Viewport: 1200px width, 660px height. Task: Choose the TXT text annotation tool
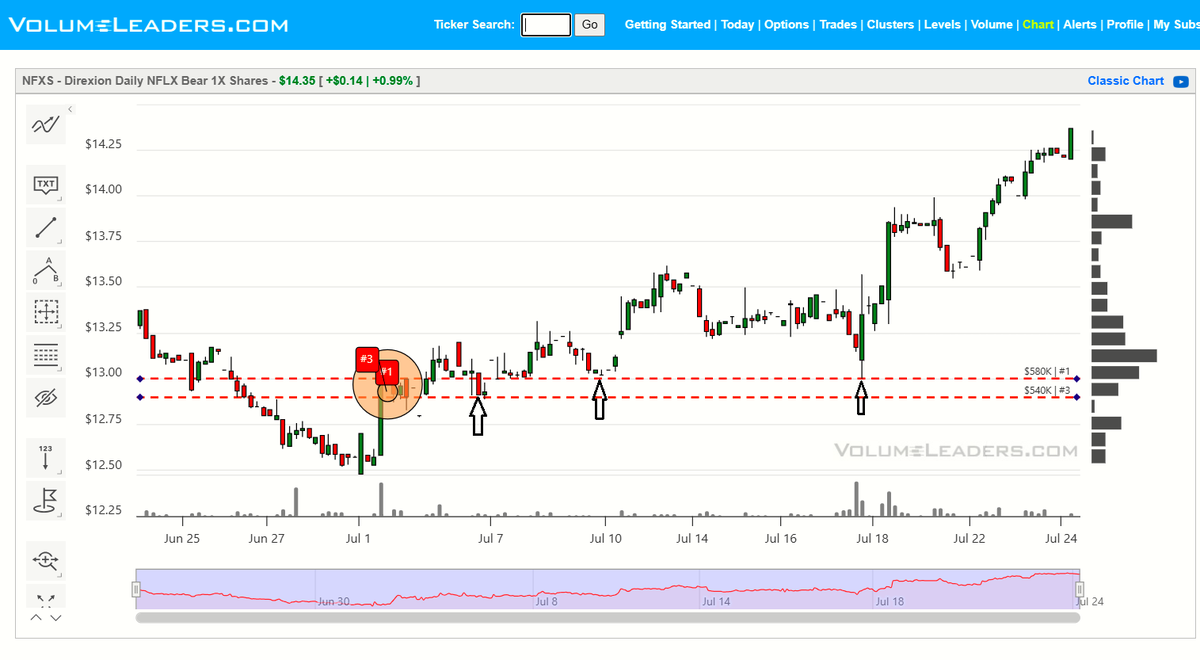pos(46,185)
